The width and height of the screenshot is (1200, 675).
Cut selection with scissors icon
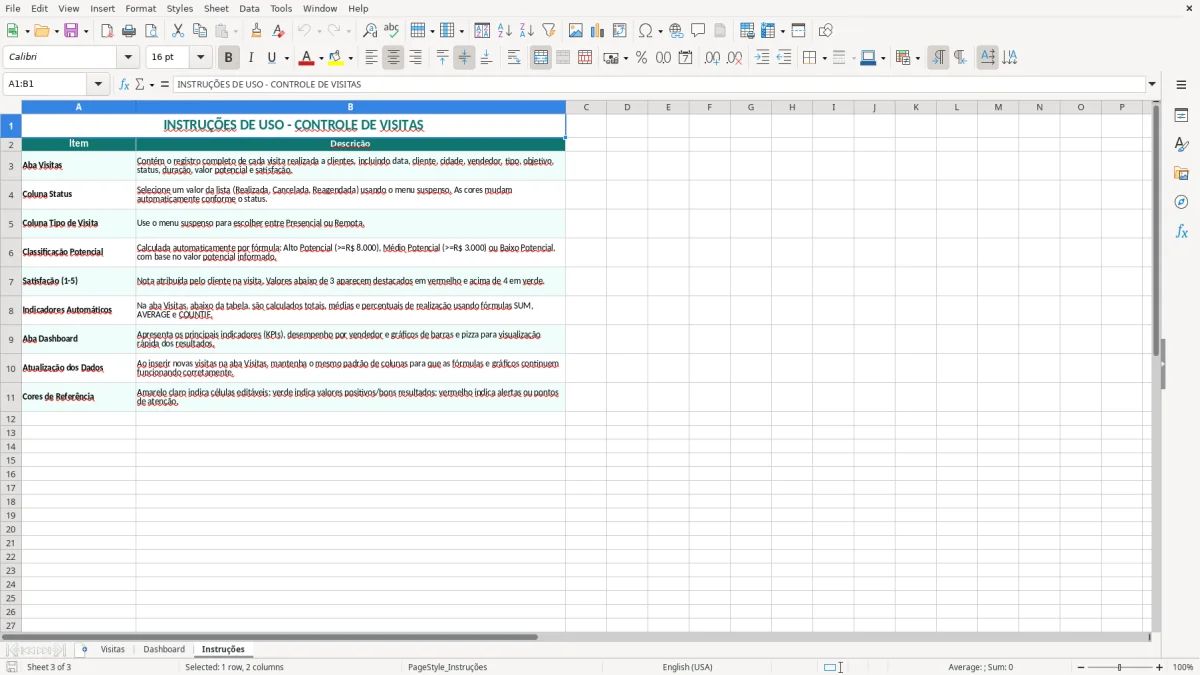coord(178,31)
